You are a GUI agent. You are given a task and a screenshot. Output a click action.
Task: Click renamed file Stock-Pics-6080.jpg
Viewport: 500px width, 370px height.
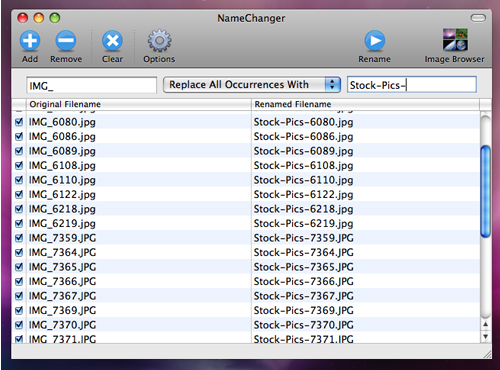(x=303, y=122)
